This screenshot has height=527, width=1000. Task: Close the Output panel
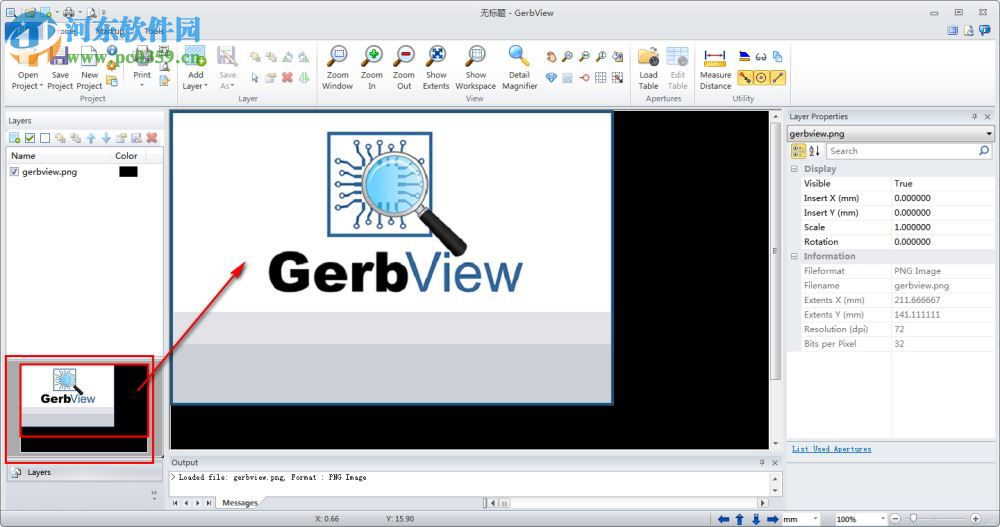click(775, 463)
